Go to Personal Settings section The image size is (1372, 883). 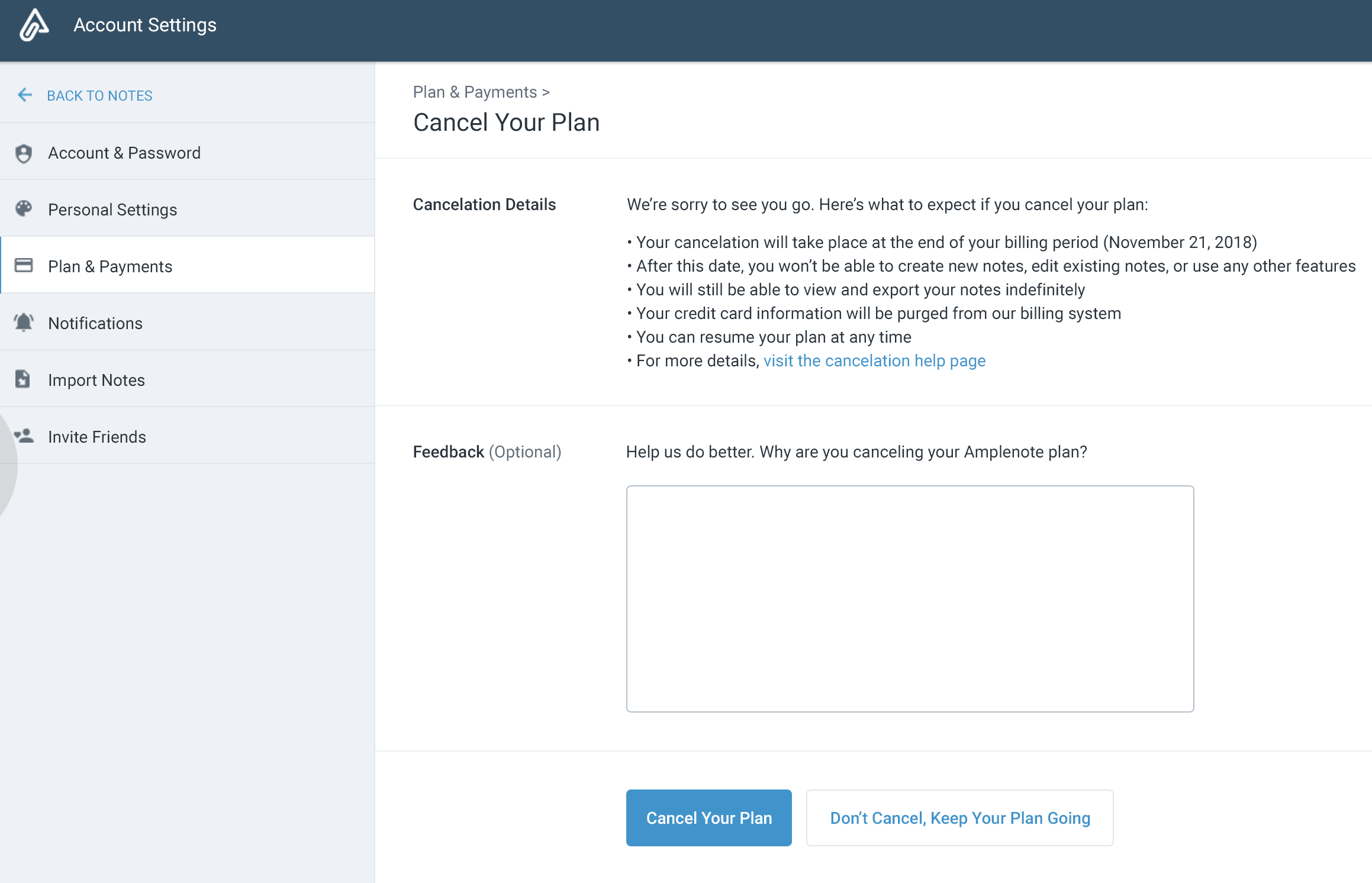(112, 210)
